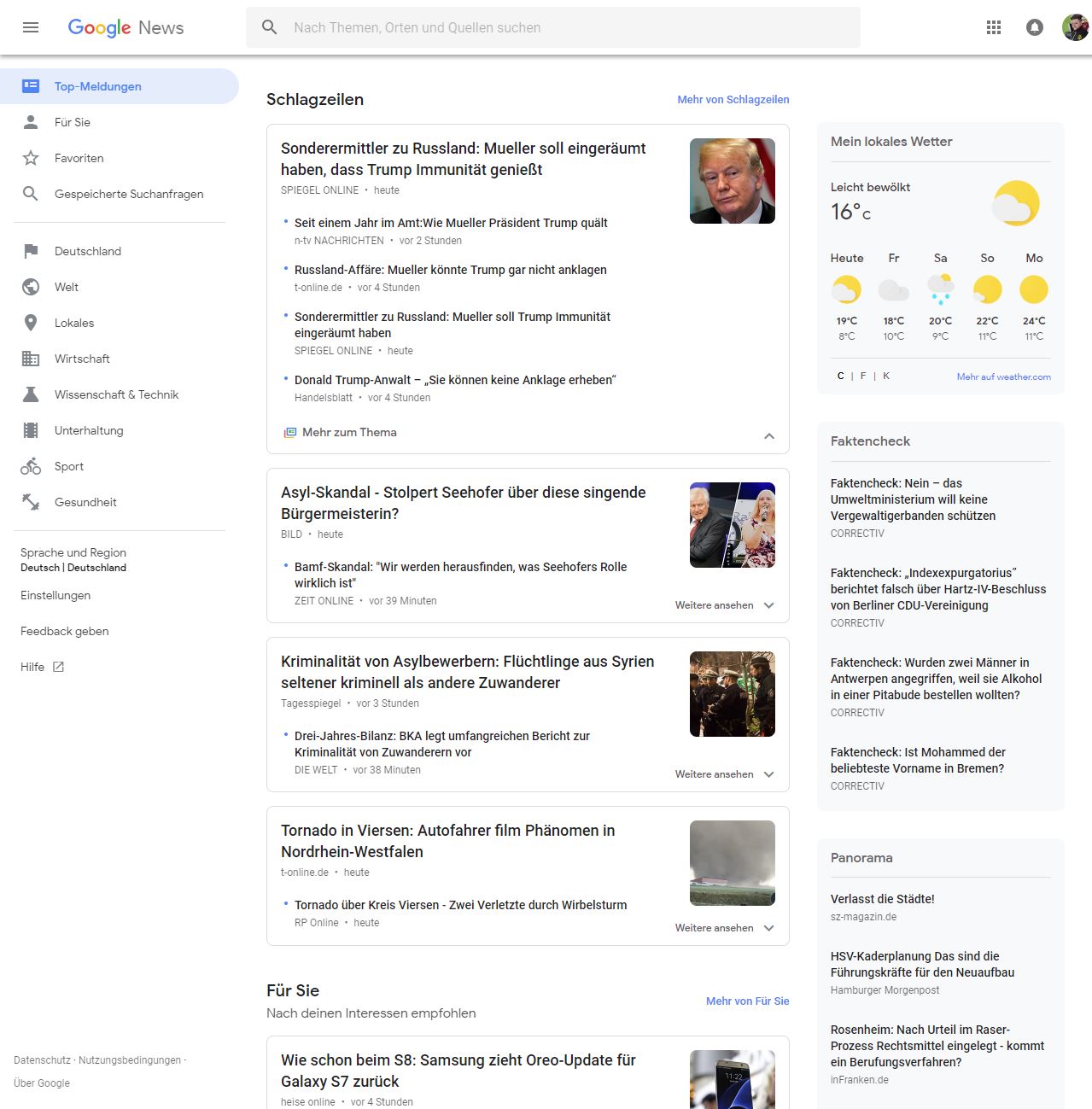This screenshot has height=1109, width=1092.
Task: Click the Wirtschaft building icon
Action: tap(31, 359)
